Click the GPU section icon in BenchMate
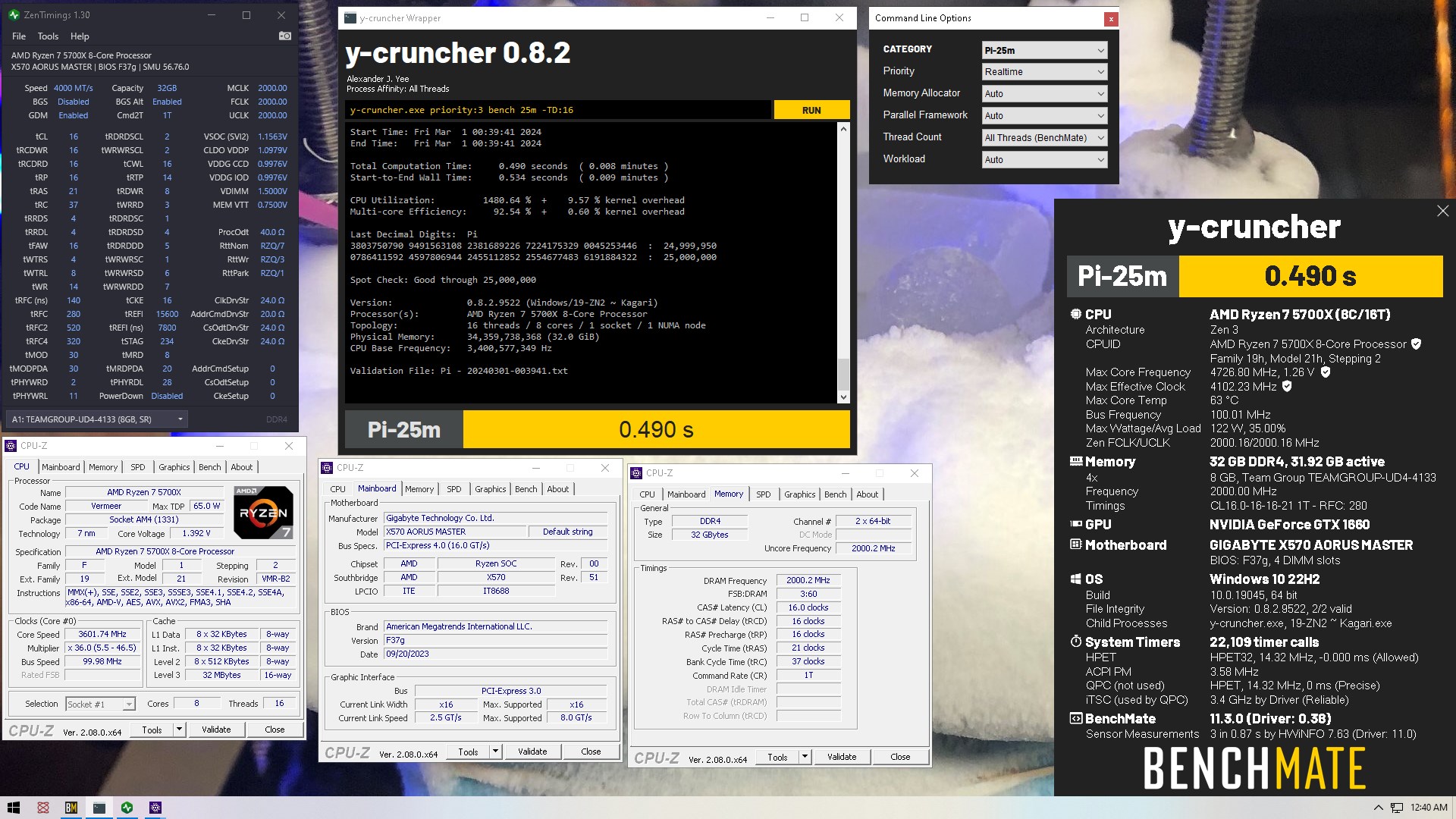 click(1075, 524)
